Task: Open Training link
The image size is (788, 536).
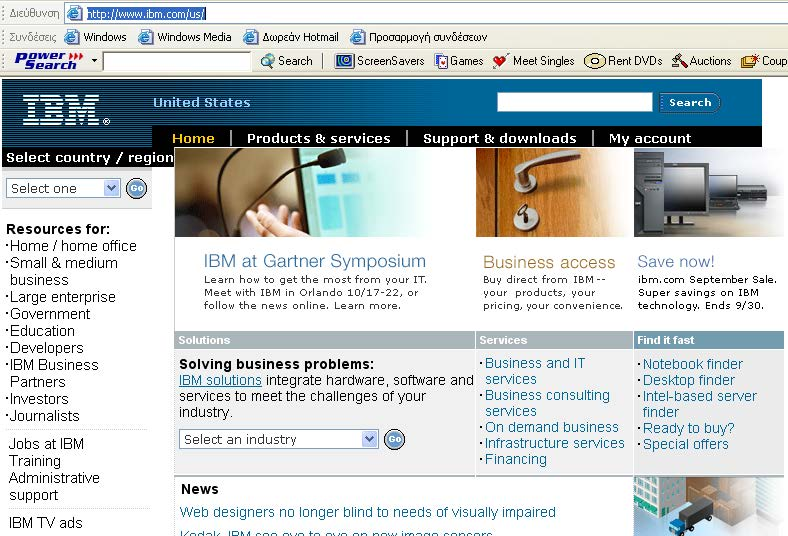Action: pos(35,461)
